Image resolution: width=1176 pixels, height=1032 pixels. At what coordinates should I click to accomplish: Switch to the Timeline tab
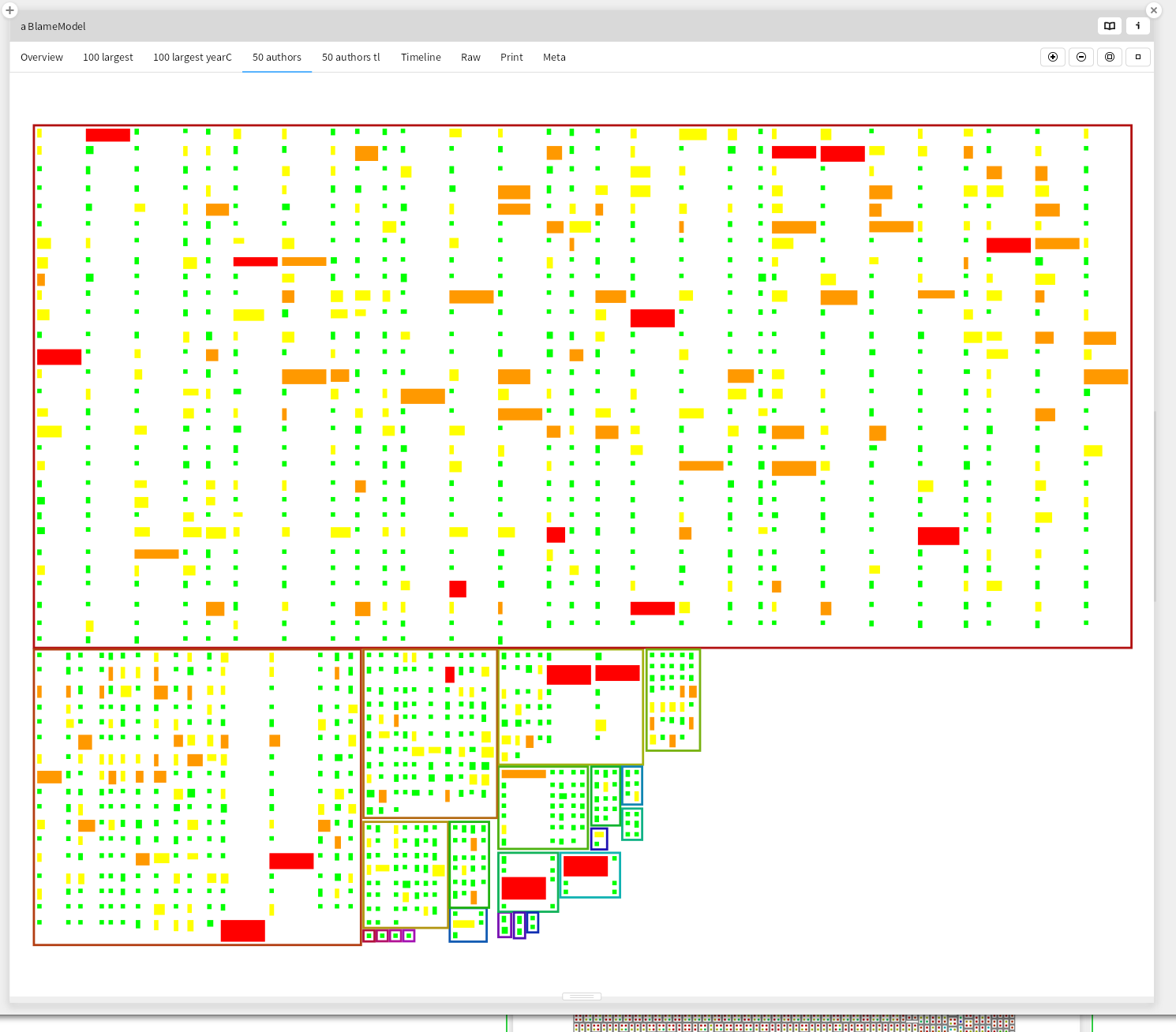(x=421, y=58)
